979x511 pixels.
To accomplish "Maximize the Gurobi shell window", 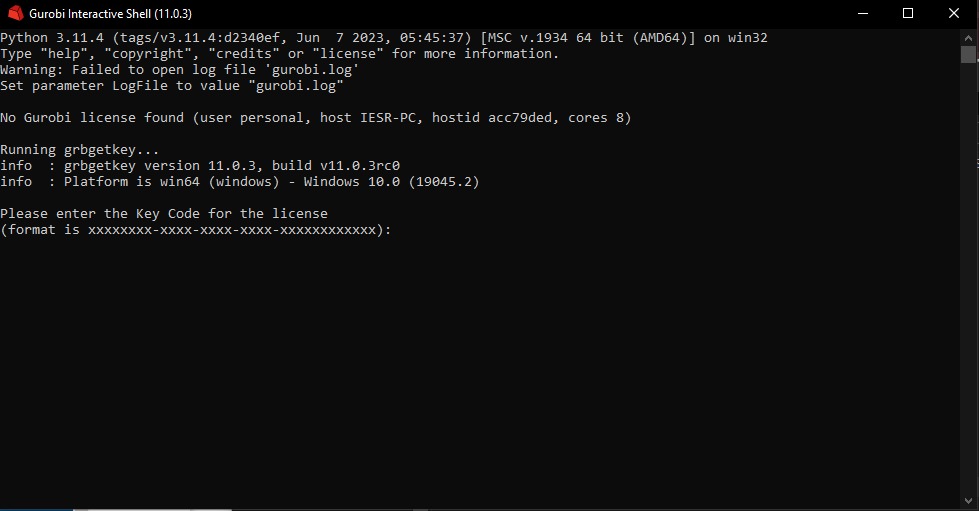I will point(908,13).
